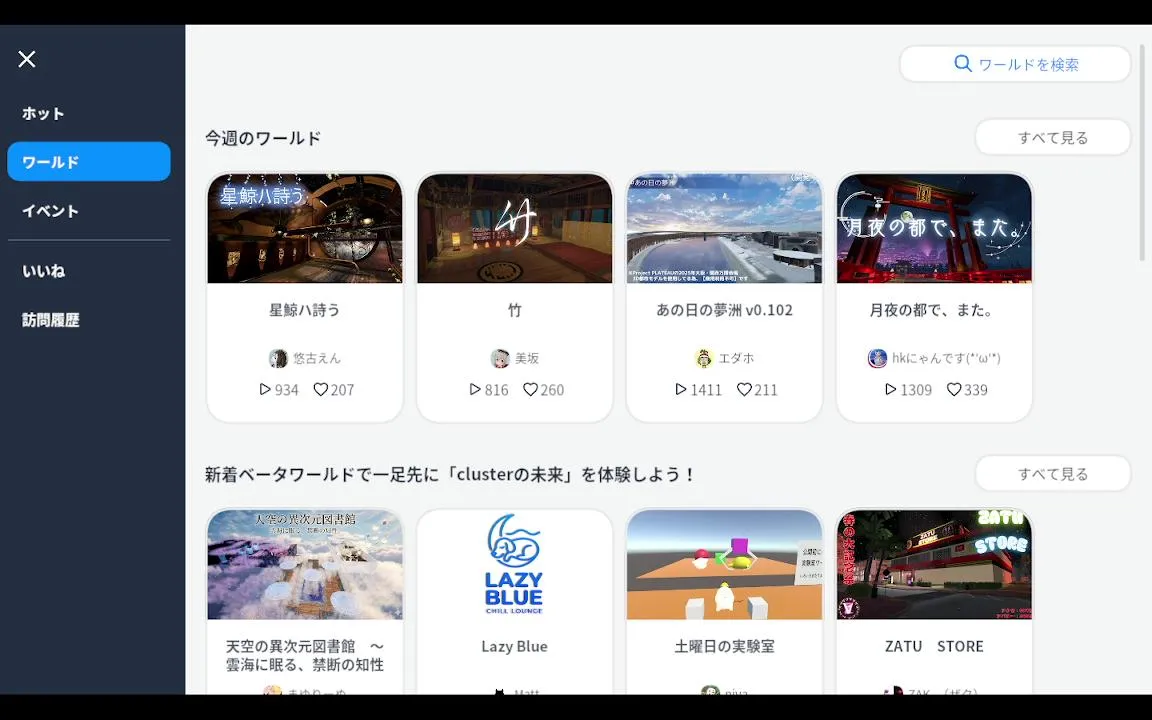
Task: Click the ZATU STORE title text
Action: [x=934, y=647]
